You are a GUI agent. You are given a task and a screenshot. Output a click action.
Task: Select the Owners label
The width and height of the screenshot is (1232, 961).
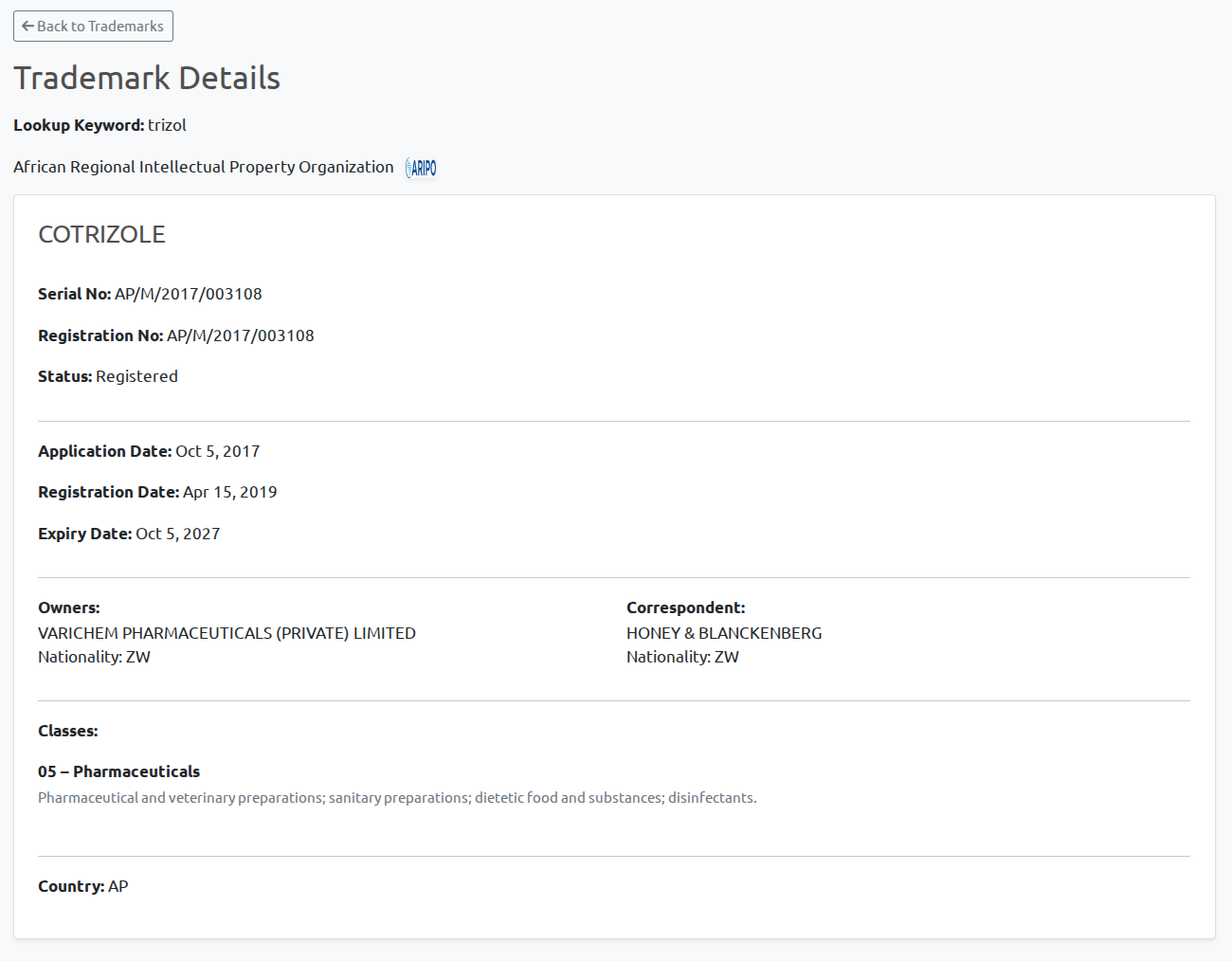click(x=69, y=607)
